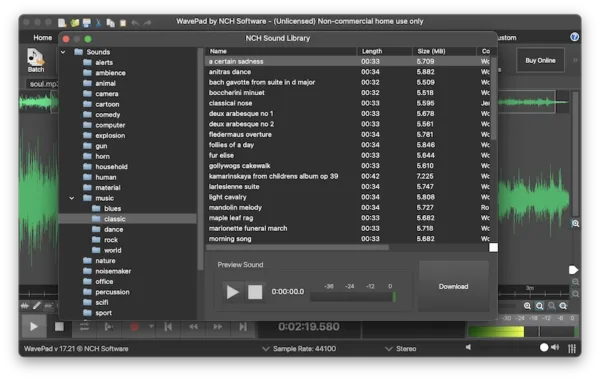Click the Download button

coord(453,286)
